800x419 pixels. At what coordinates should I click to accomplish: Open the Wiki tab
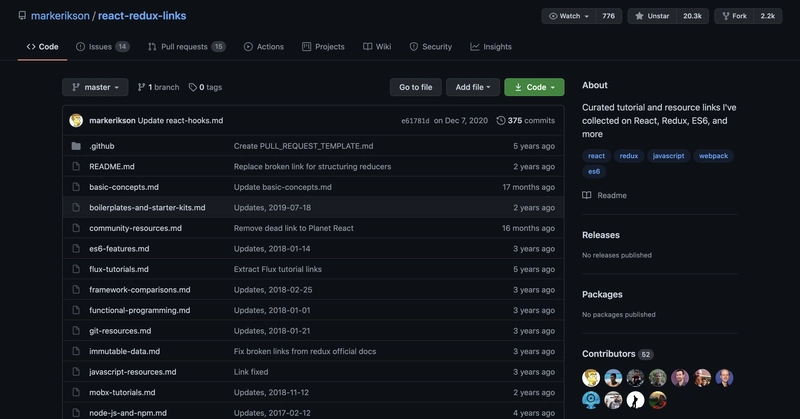(x=377, y=46)
